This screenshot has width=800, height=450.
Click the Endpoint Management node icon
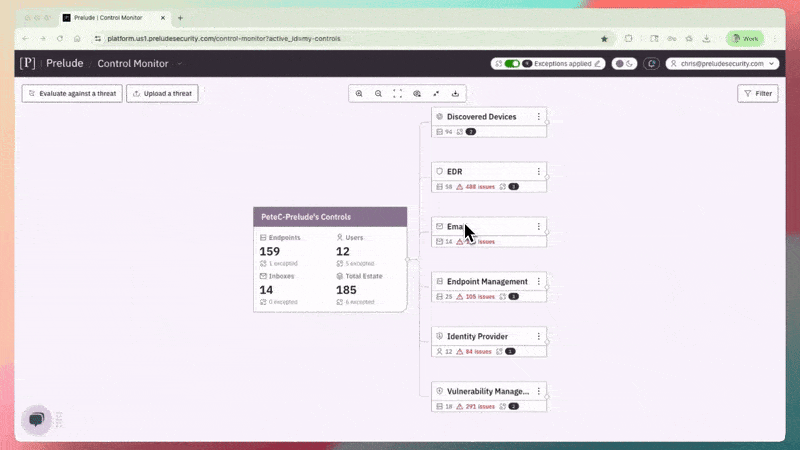click(x=439, y=281)
